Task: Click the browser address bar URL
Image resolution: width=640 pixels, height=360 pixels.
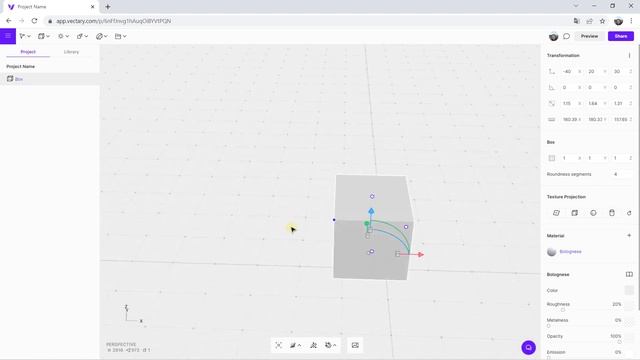Action: click(x=113, y=21)
